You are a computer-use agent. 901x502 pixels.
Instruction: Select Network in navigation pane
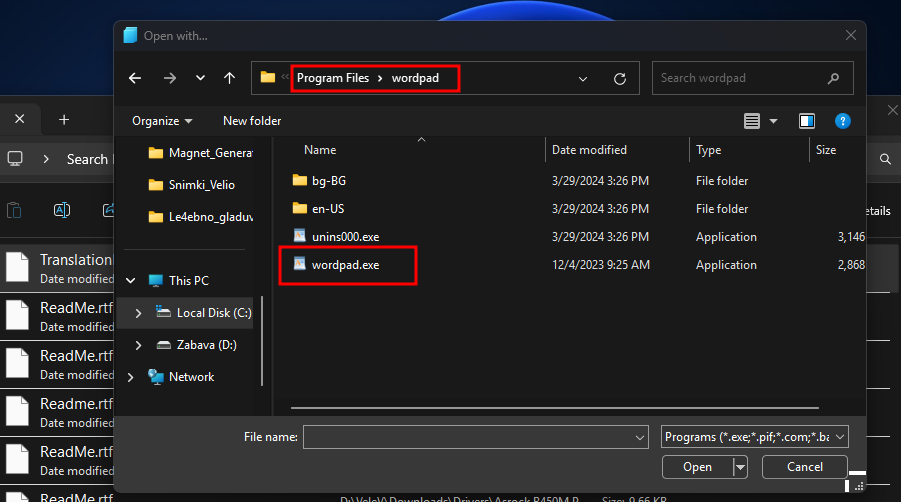[181, 377]
